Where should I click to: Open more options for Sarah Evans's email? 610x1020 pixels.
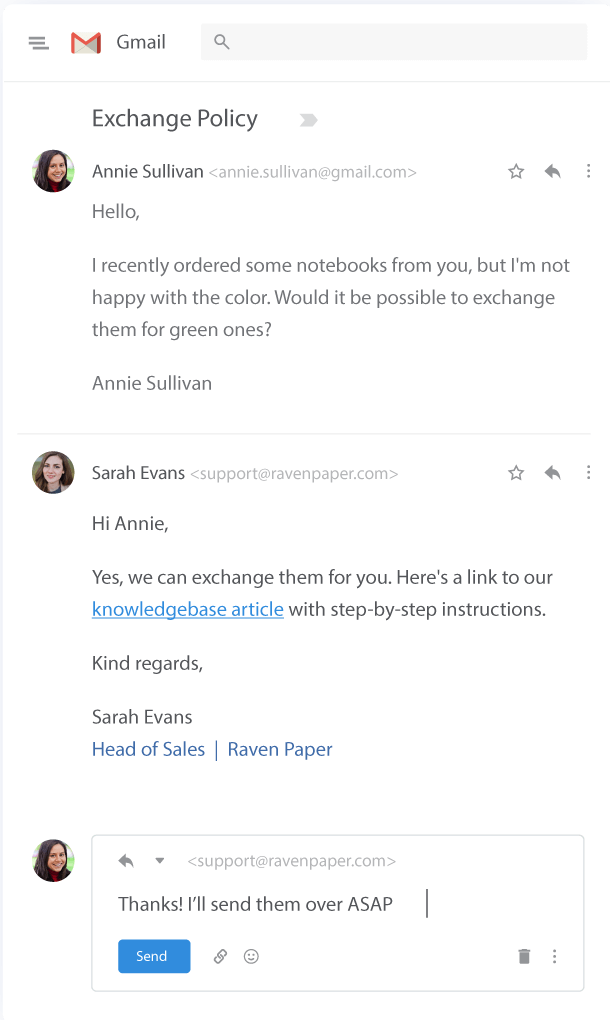click(588, 473)
